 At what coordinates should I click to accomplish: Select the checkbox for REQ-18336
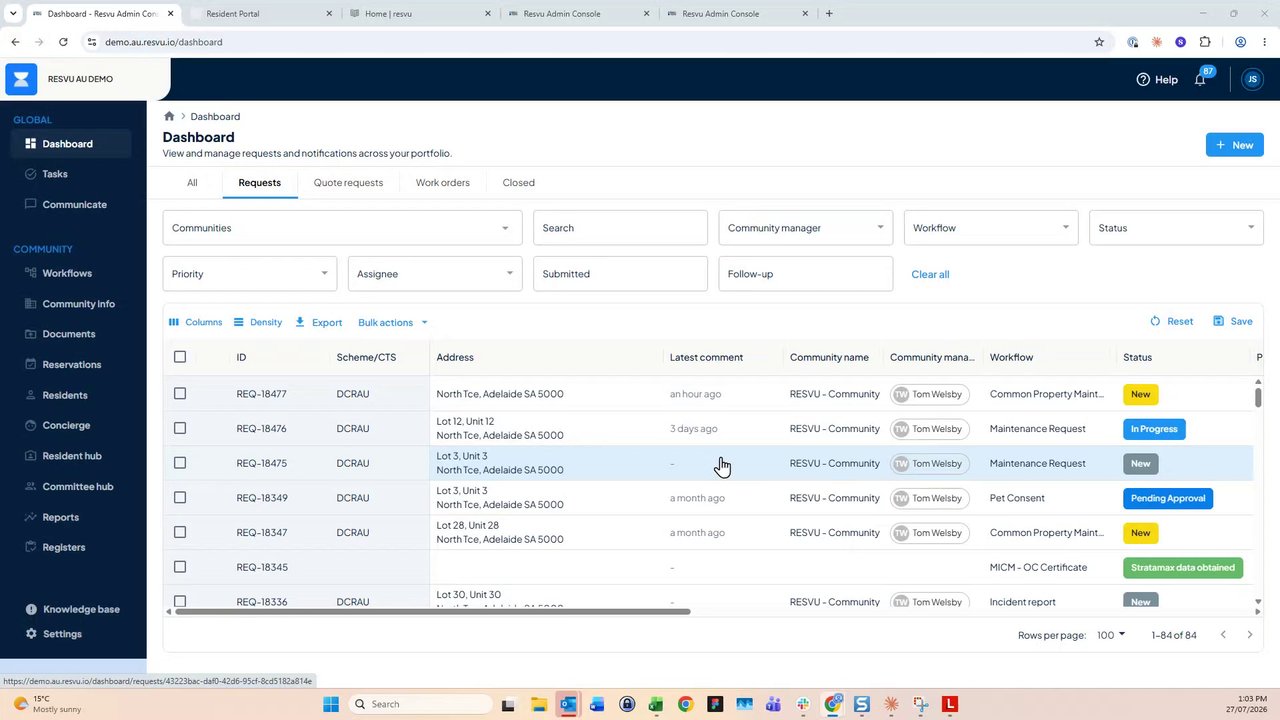(x=180, y=602)
